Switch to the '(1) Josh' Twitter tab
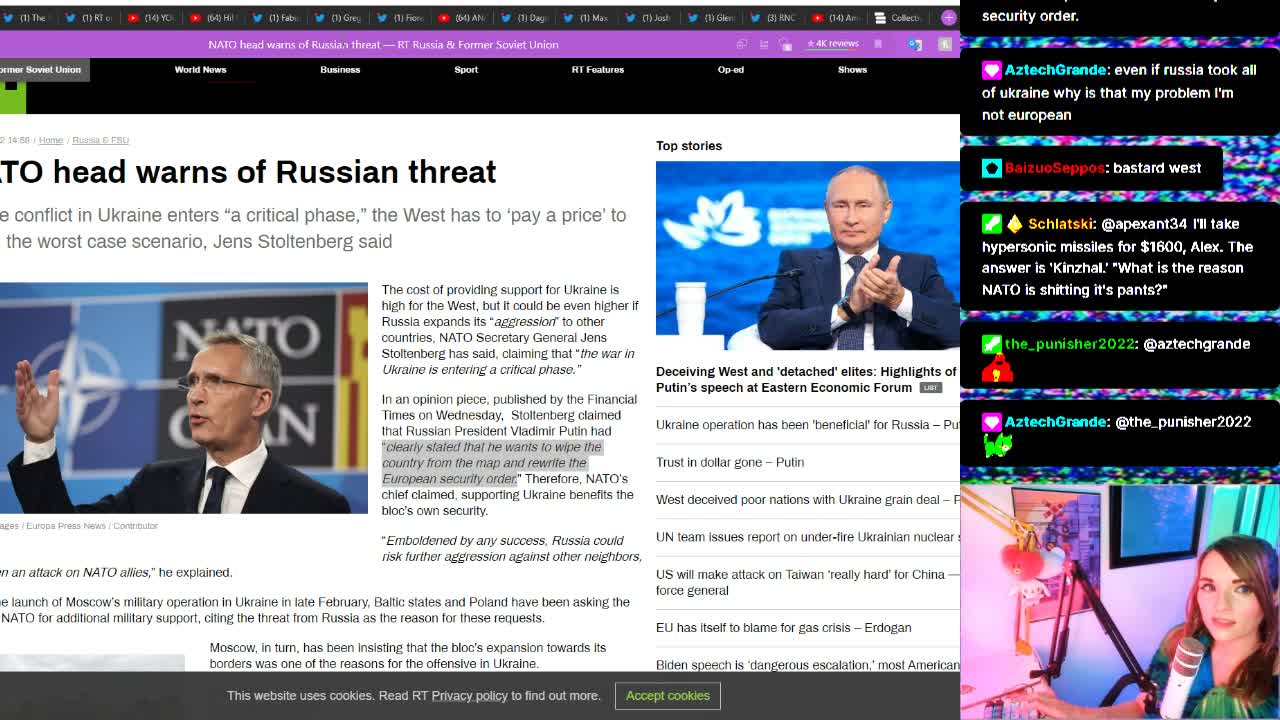Screen dimensions: 1280x720 pyautogui.click(x=647, y=17)
